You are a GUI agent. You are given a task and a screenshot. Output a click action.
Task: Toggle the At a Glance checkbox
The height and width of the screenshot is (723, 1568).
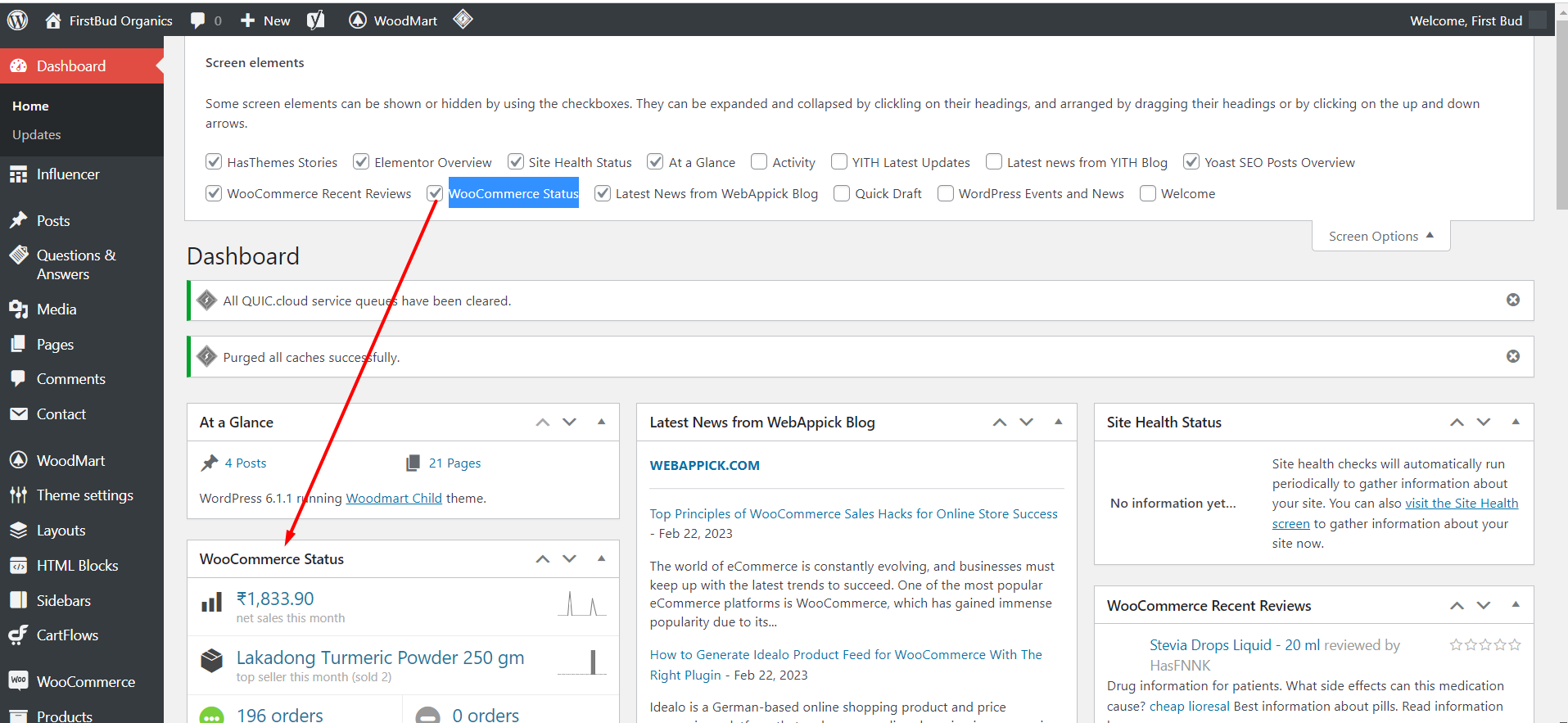655,162
